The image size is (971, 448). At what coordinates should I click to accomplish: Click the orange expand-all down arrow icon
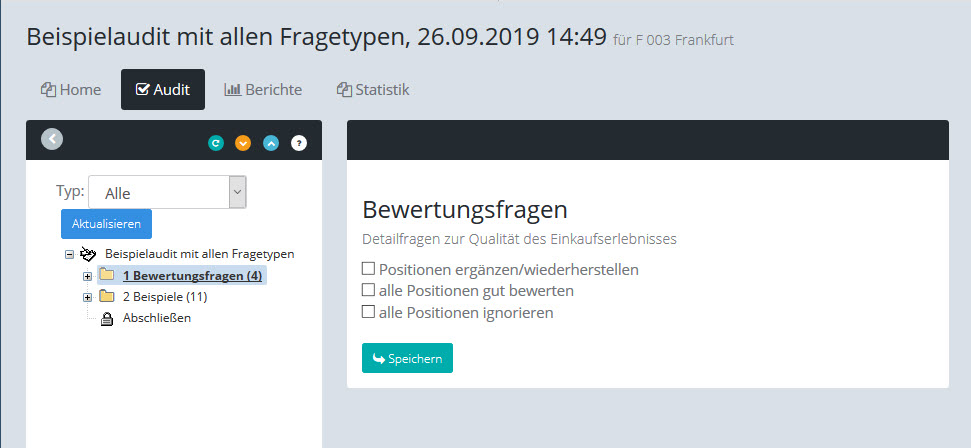point(243,143)
